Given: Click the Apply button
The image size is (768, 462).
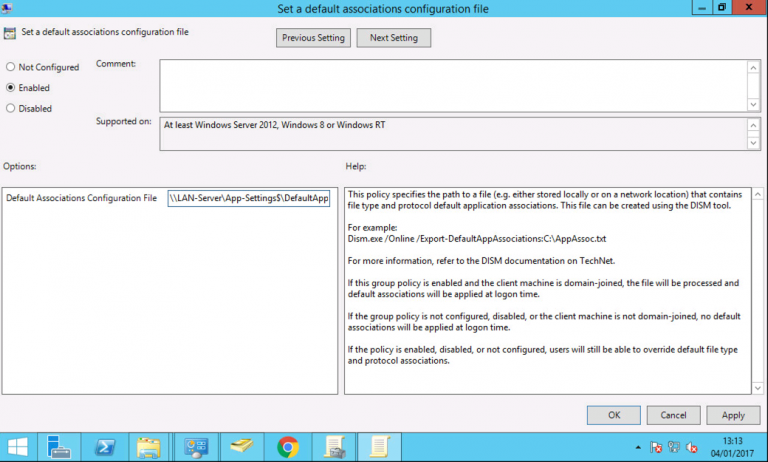Looking at the screenshot, I should click(733, 415).
